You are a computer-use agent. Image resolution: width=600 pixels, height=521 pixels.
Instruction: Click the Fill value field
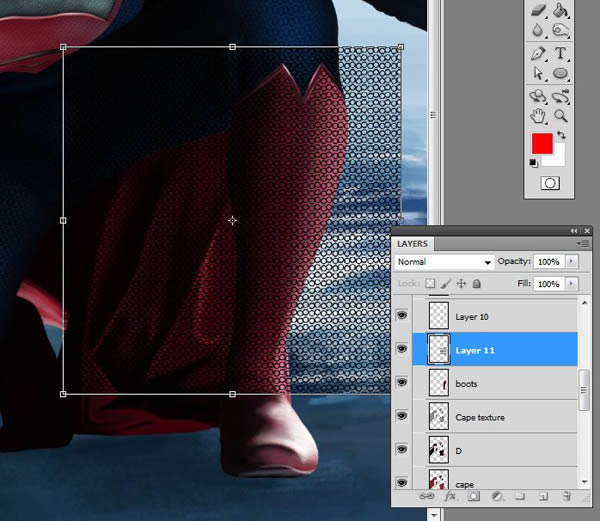549,284
